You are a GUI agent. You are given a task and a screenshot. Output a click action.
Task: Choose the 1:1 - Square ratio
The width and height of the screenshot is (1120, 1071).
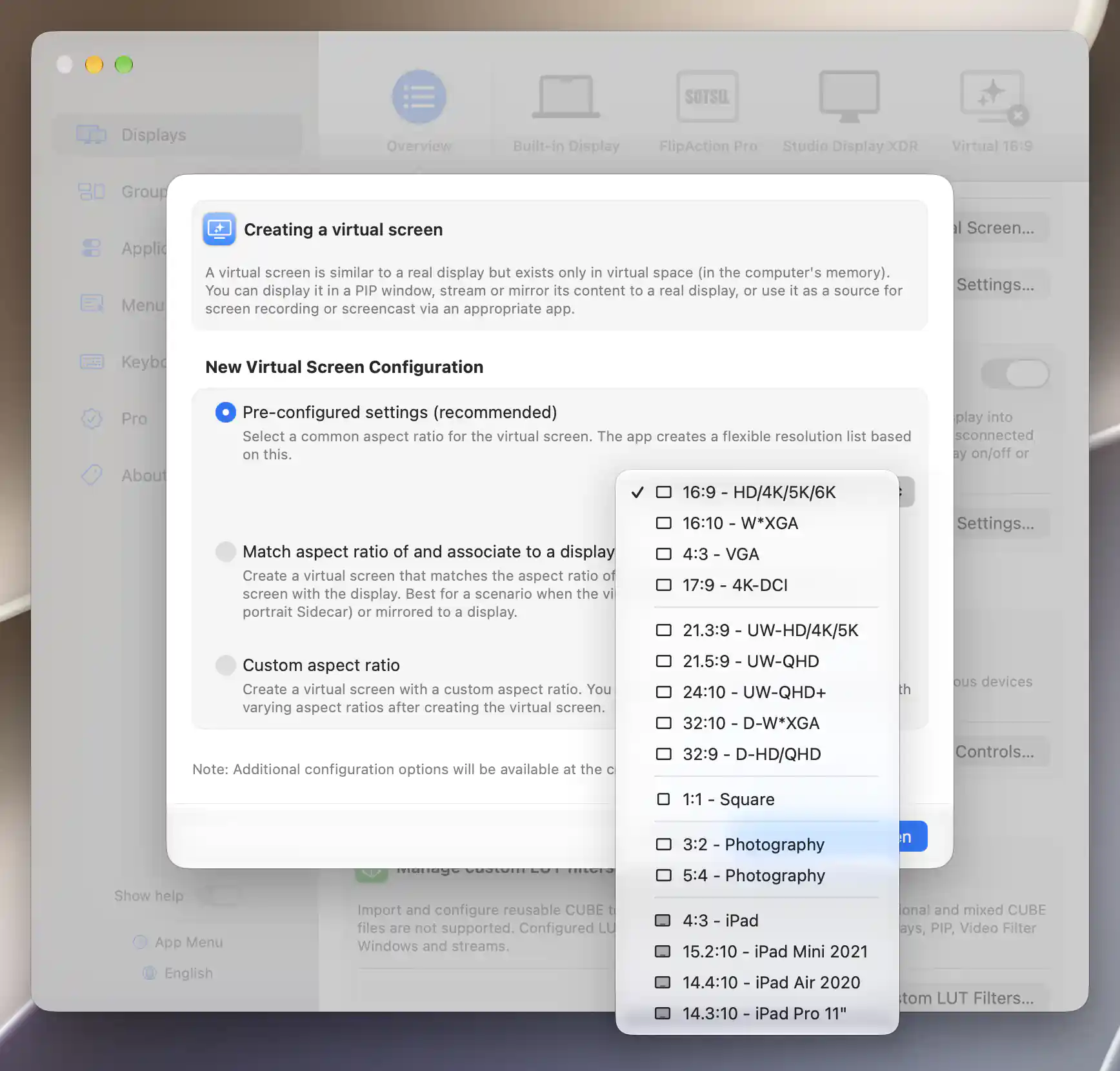pyautogui.click(x=757, y=799)
